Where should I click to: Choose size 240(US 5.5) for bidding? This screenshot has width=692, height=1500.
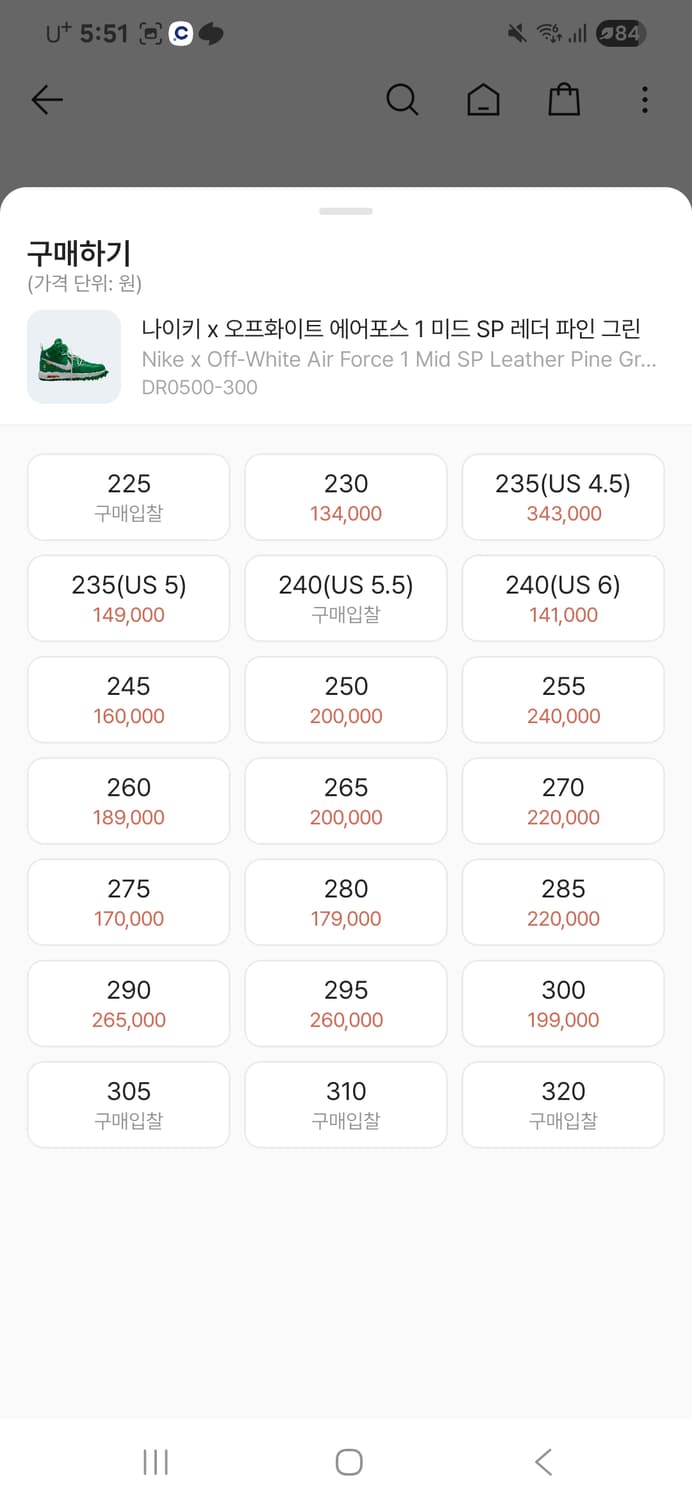345,598
